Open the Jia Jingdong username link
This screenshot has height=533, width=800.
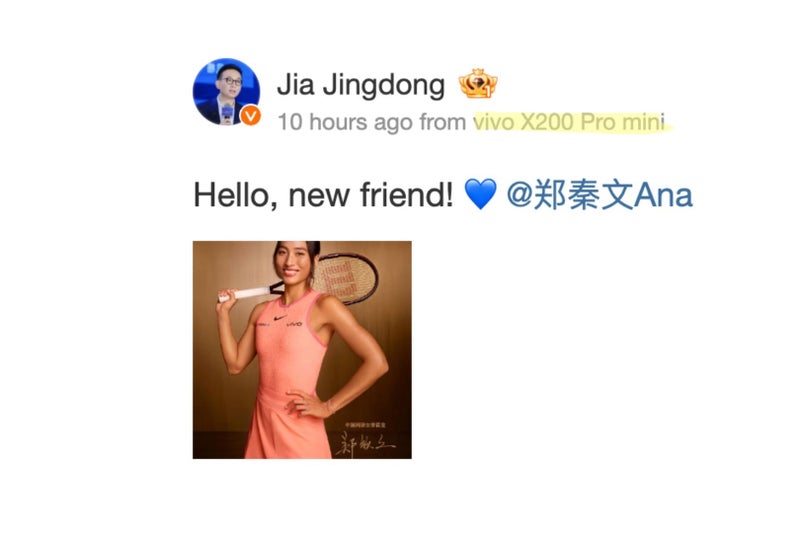coord(361,85)
